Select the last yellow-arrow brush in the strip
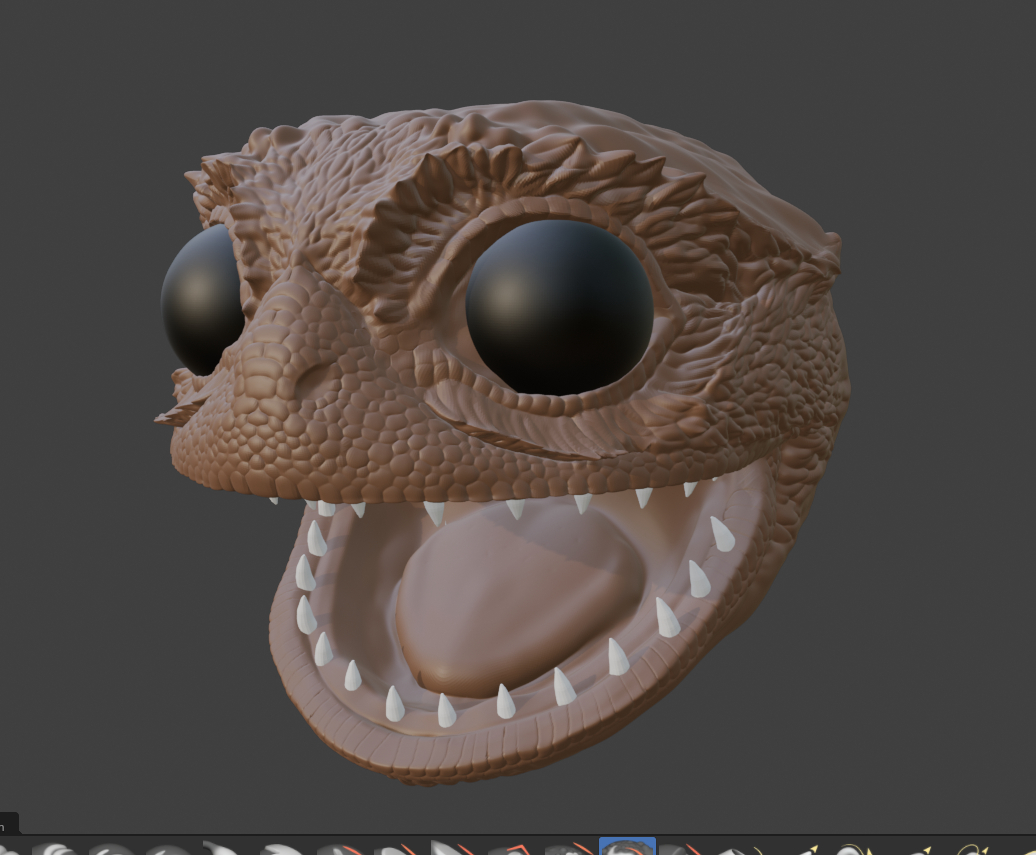The image size is (1036, 855). [x=973, y=849]
